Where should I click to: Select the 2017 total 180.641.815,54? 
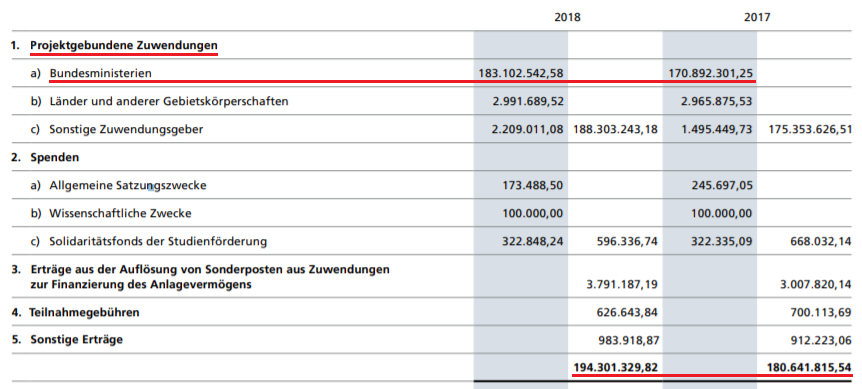809,367
